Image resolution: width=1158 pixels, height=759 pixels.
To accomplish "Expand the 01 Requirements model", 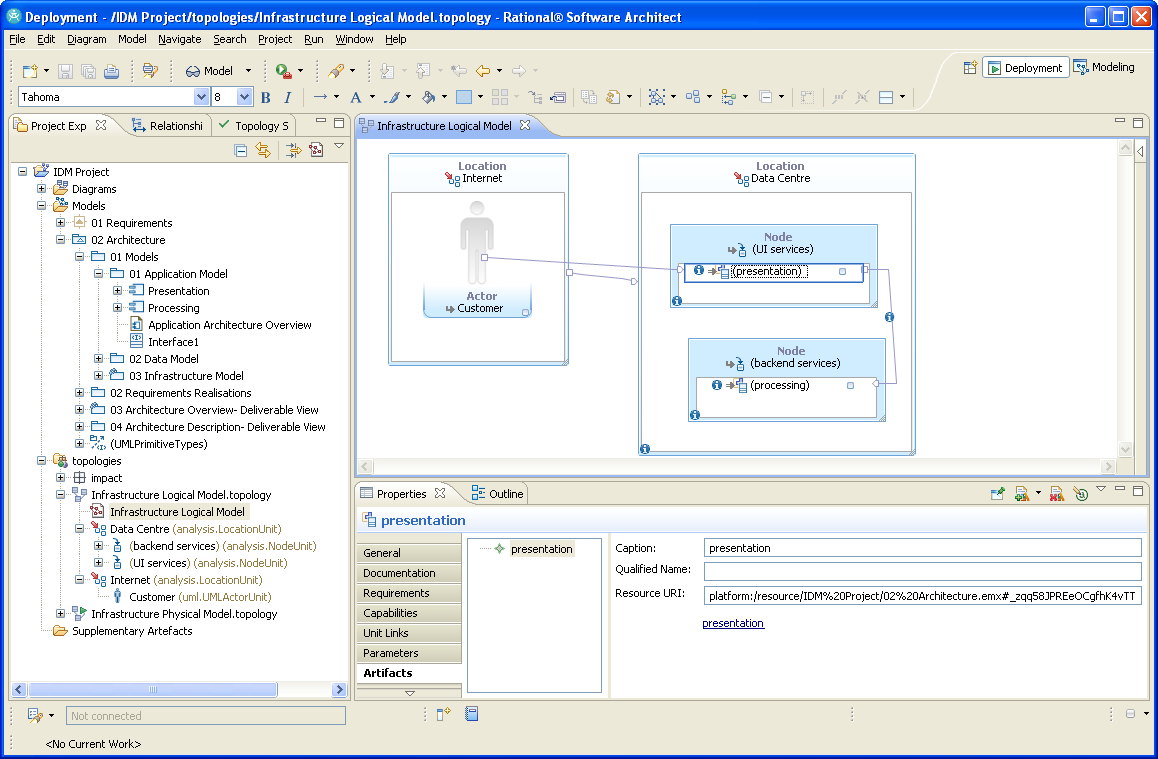I will pos(61,222).
